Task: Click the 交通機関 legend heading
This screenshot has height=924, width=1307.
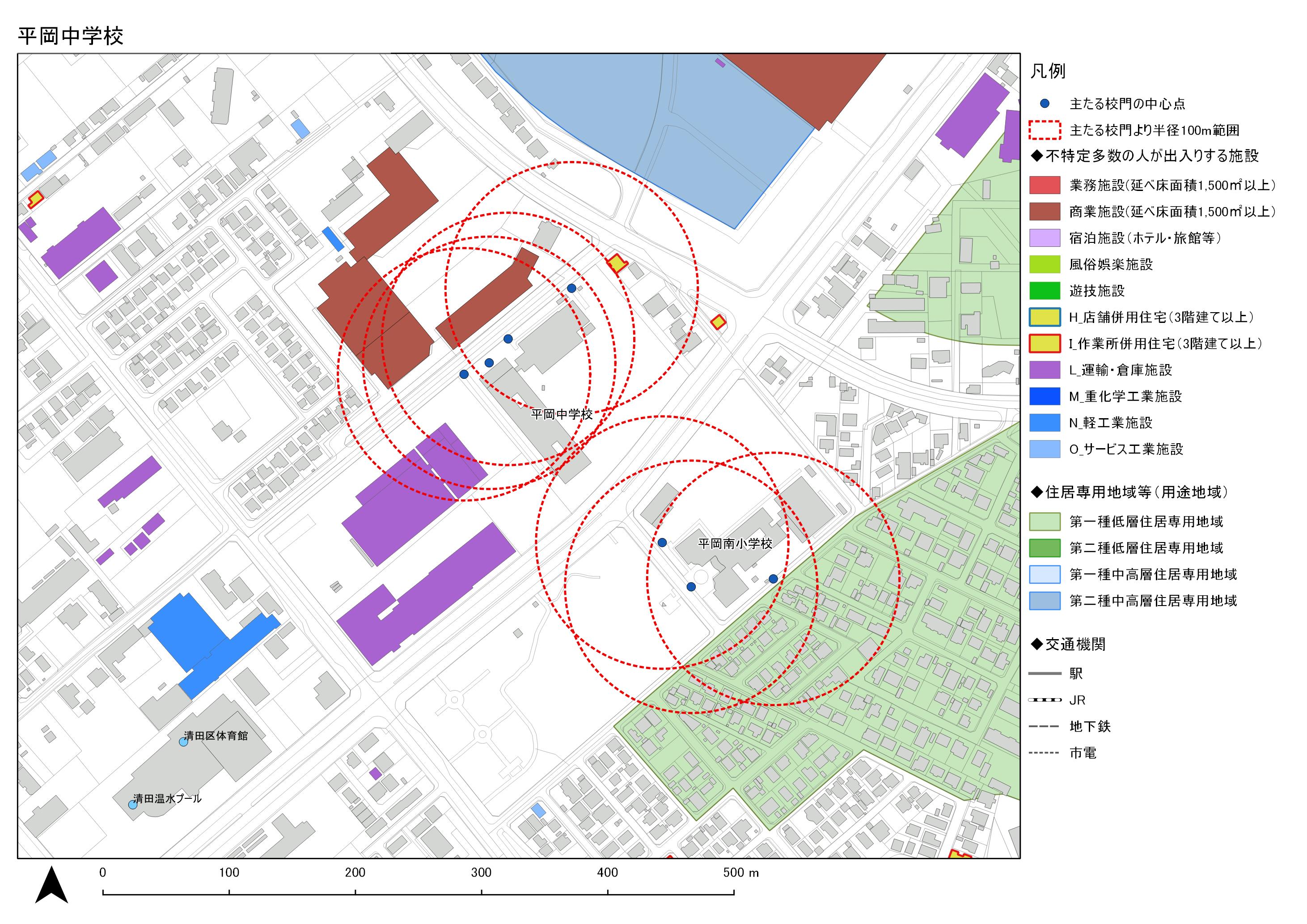Action: [1068, 644]
